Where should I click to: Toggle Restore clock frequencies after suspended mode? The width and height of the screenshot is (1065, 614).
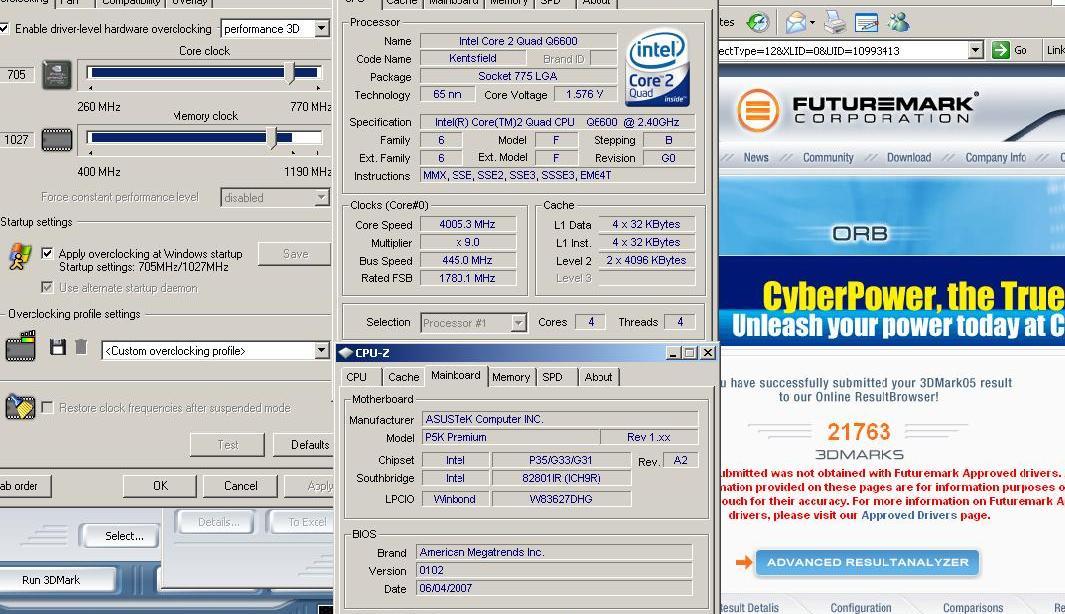(x=47, y=408)
